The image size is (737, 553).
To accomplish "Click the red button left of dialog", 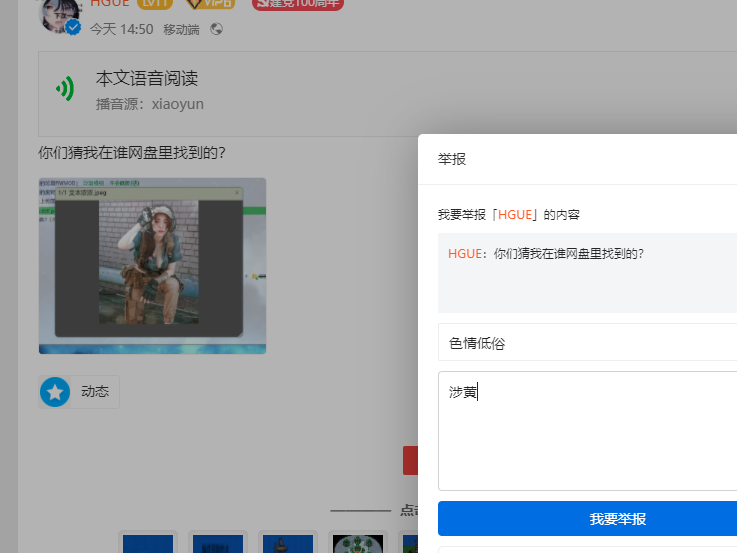I will click(410, 460).
